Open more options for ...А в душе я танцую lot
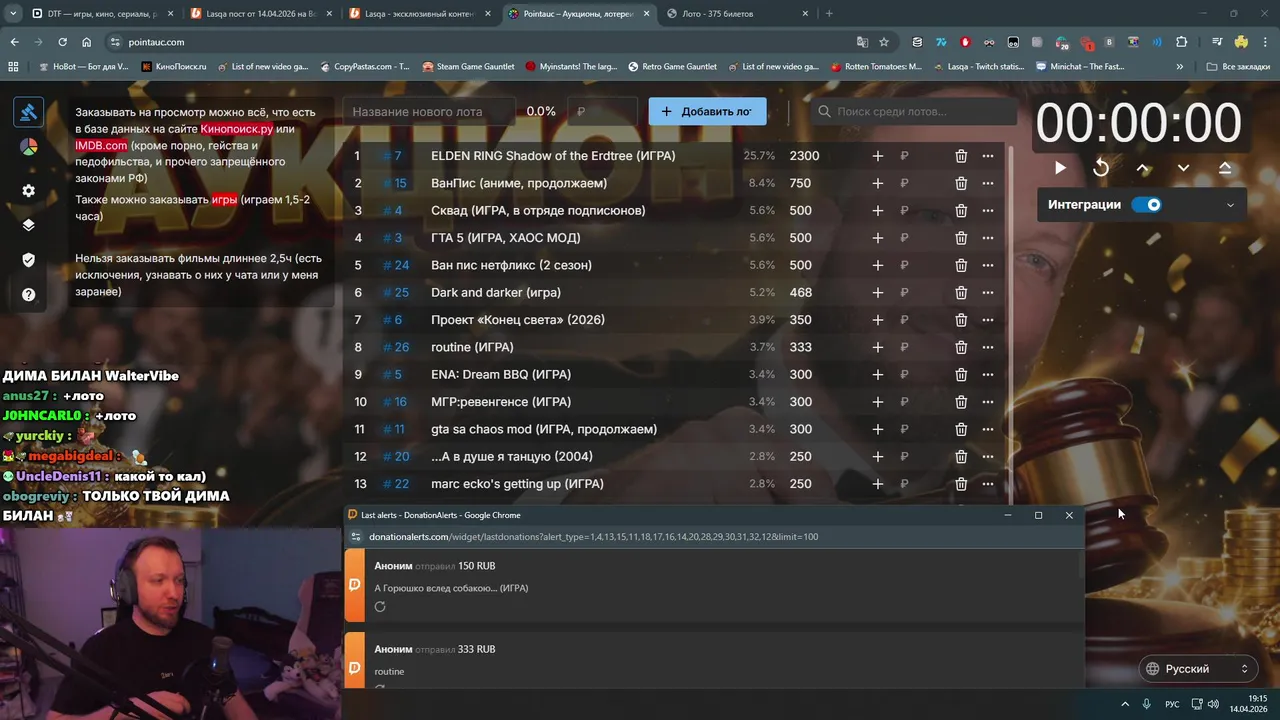Viewport: 1280px width, 720px height. [988, 456]
